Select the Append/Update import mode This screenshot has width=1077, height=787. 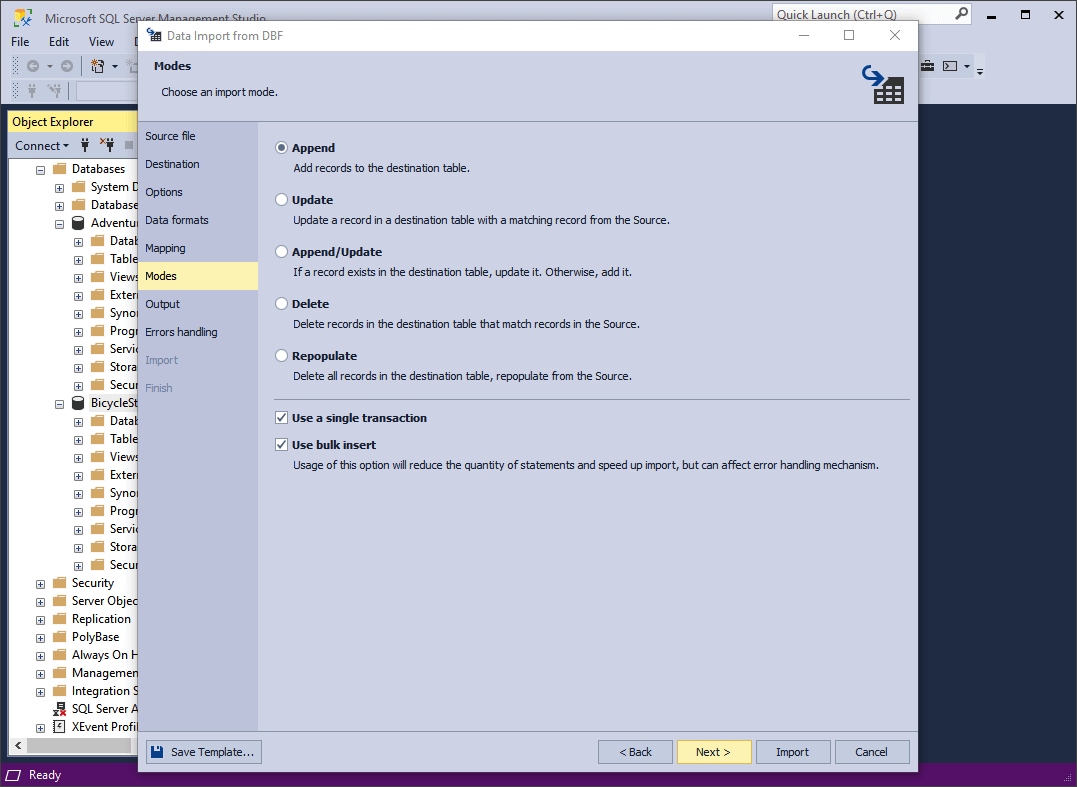(282, 252)
